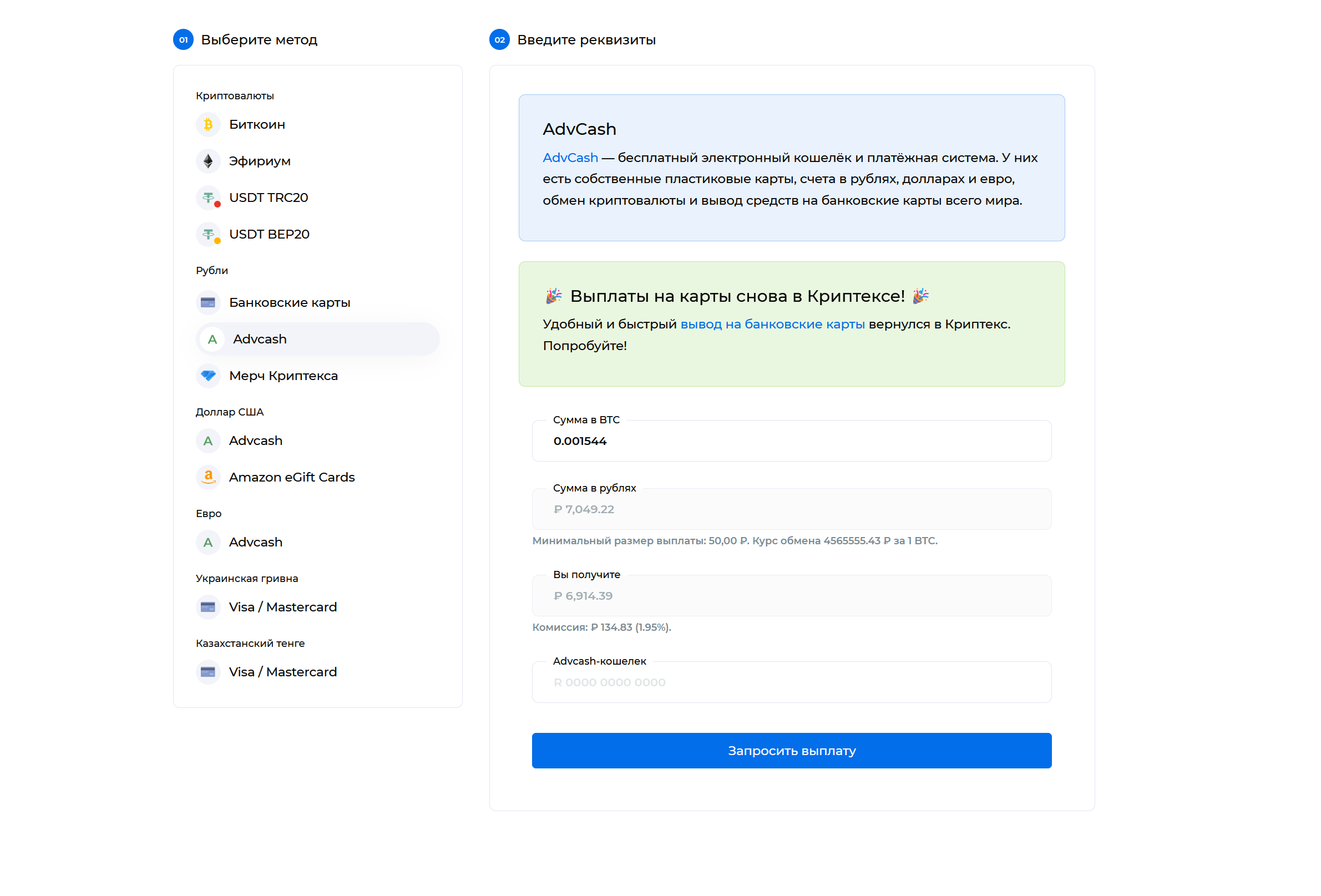Image resolution: width=1321 pixels, height=896 pixels.
Task: Click the Выберите метод heading
Action: click(x=259, y=40)
